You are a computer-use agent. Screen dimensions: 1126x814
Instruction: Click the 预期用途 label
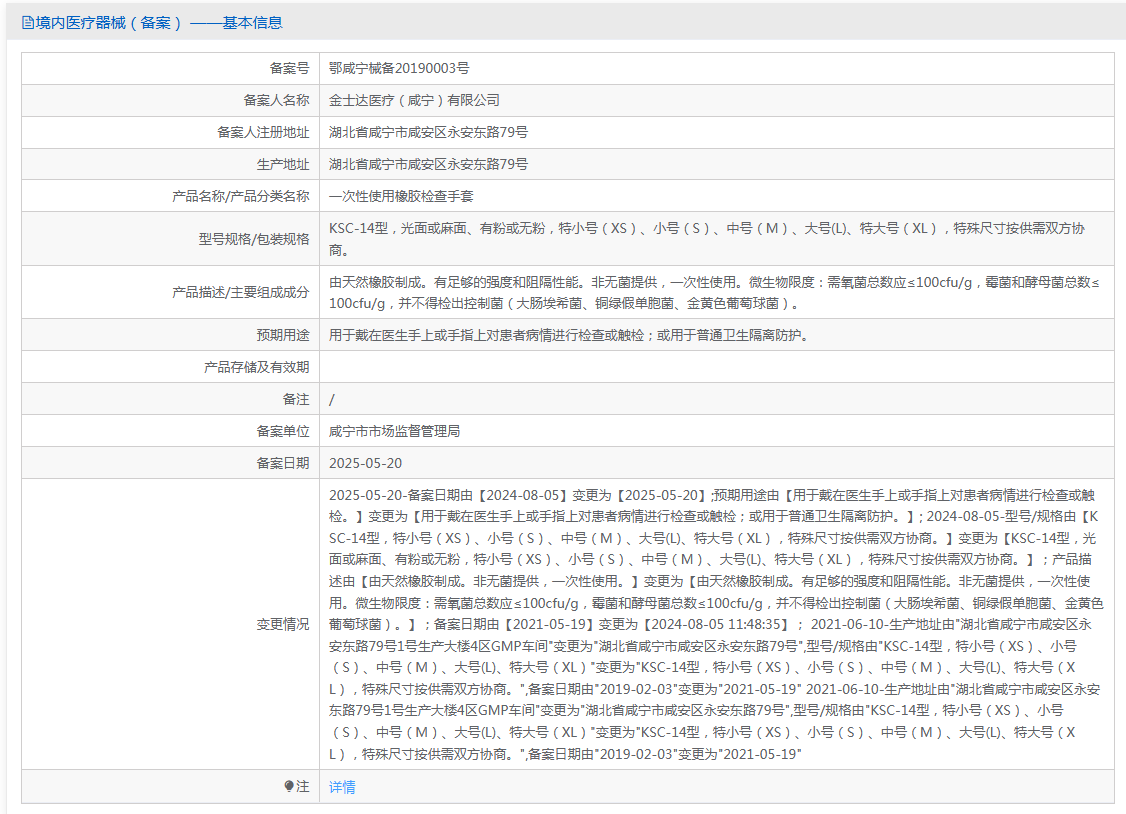[x=283, y=335]
